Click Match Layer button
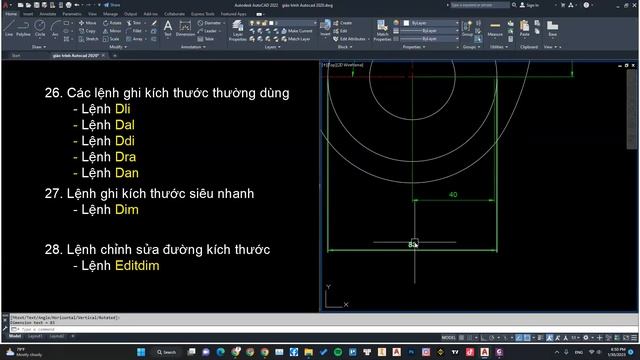The height and width of the screenshot is (360, 640). tap(296, 39)
